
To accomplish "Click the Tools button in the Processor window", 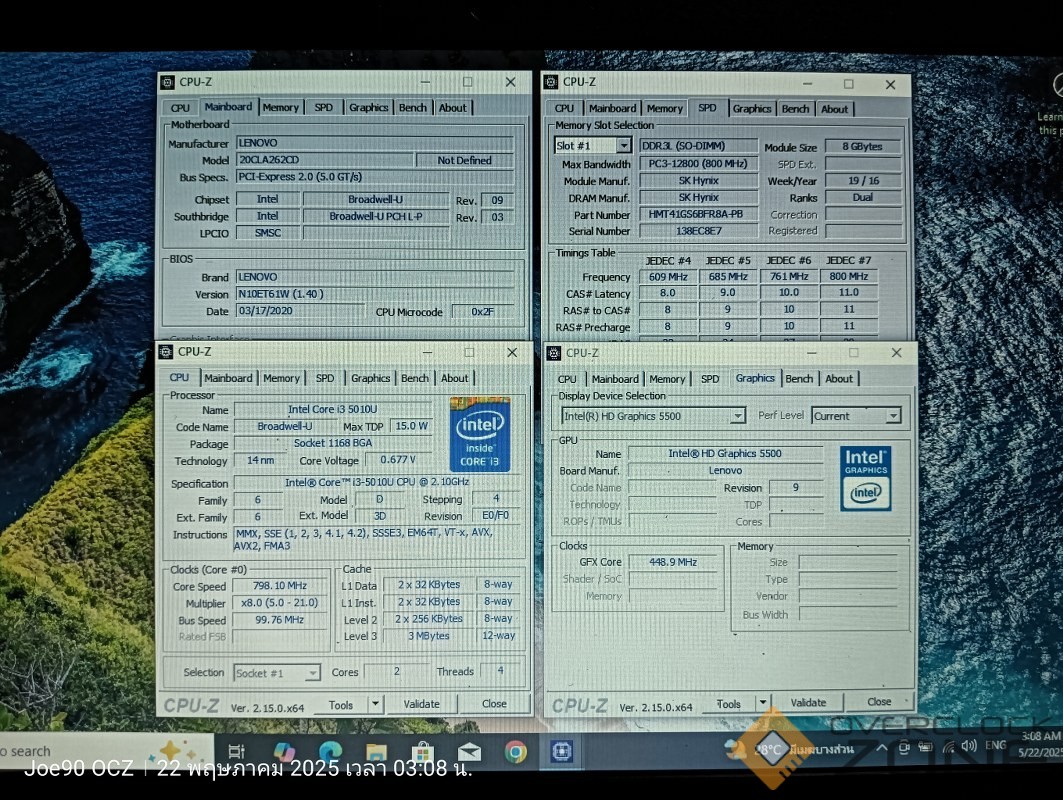I will 341,704.
